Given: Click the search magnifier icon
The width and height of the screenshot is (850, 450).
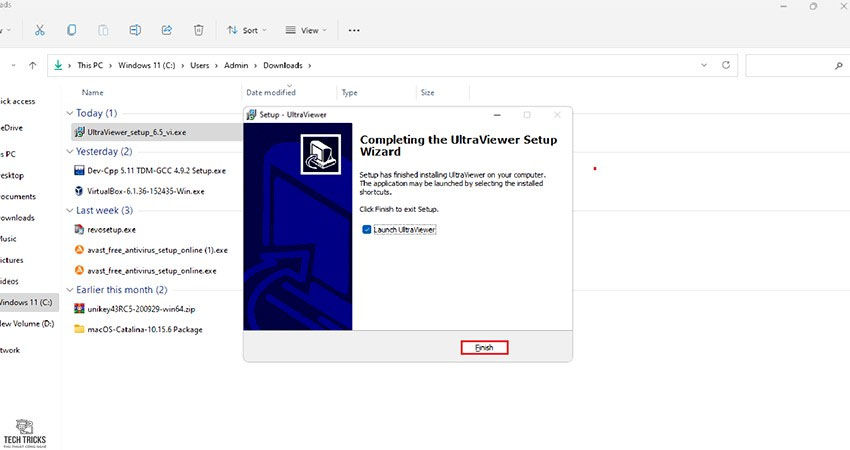Looking at the screenshot, I should [839, 66].
